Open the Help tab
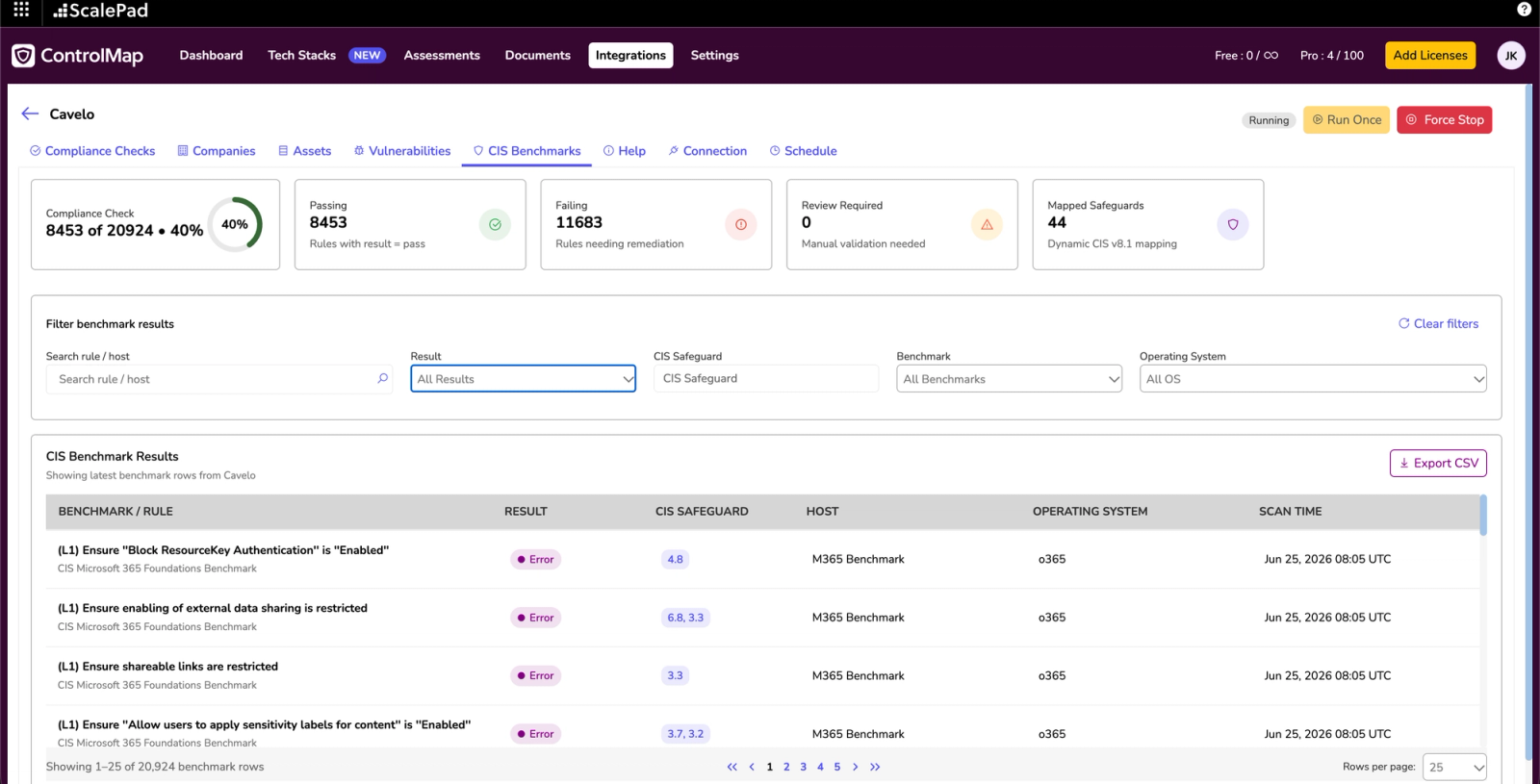This screenshot has width=1540, height=784. pos(625,151)
